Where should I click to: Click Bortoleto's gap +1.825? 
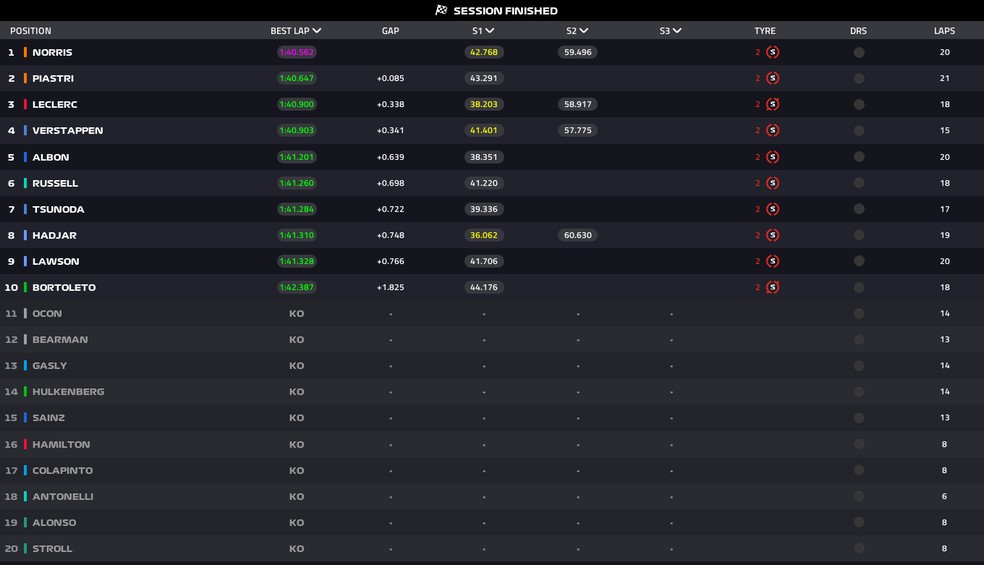[390, 288]
